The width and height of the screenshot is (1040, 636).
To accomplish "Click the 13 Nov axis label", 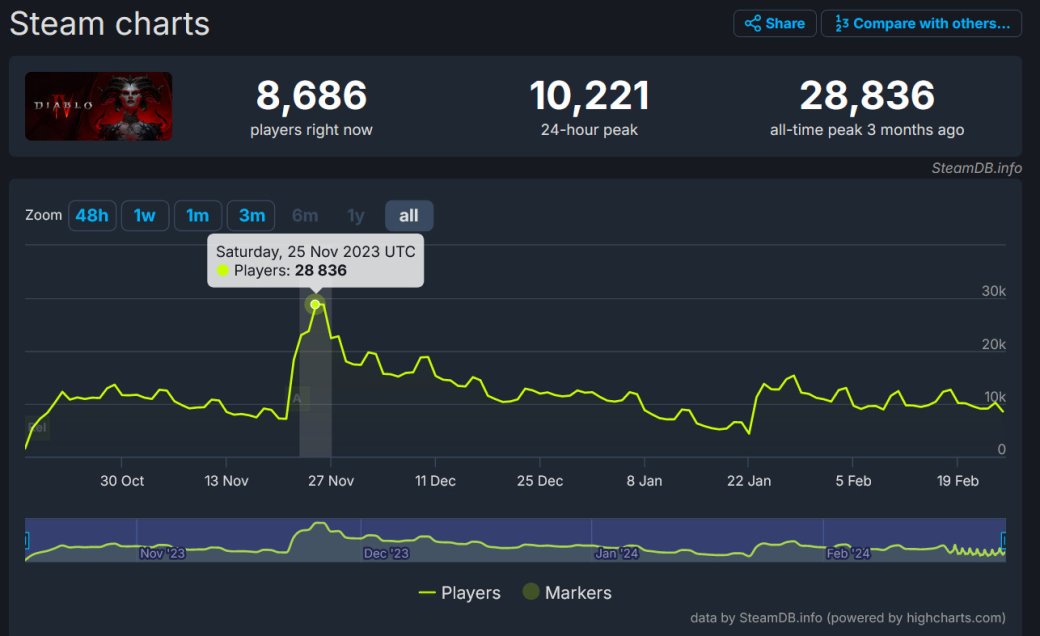I will coord(226,481).
